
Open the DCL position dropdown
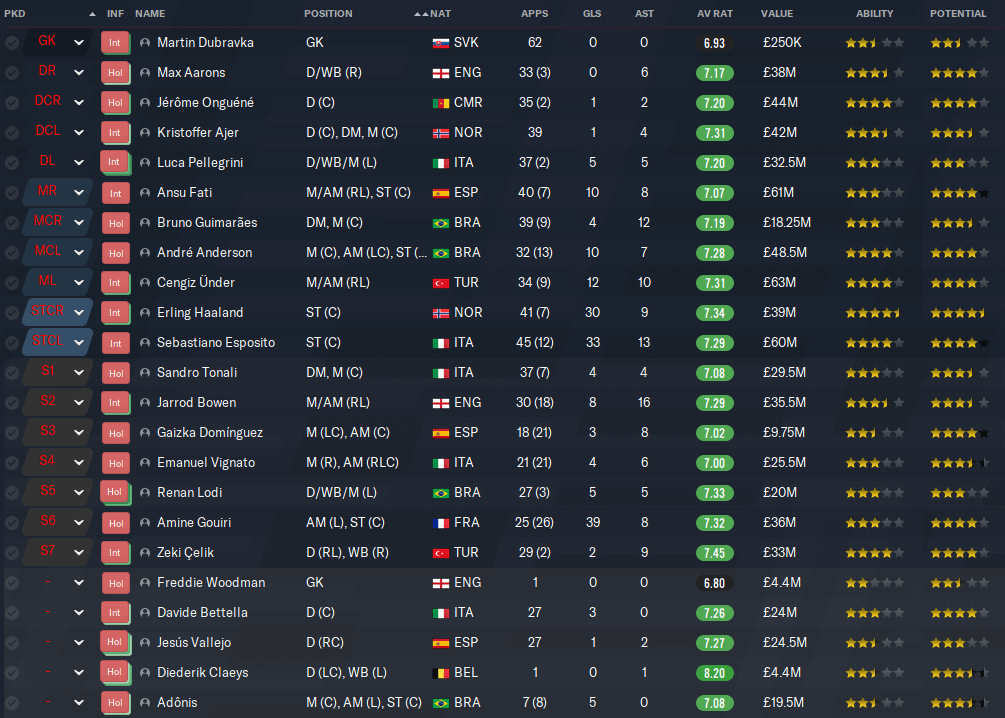[79, 133]
